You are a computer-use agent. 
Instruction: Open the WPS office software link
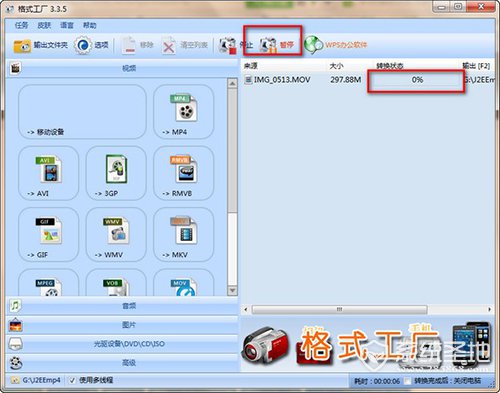pos(335,45)
